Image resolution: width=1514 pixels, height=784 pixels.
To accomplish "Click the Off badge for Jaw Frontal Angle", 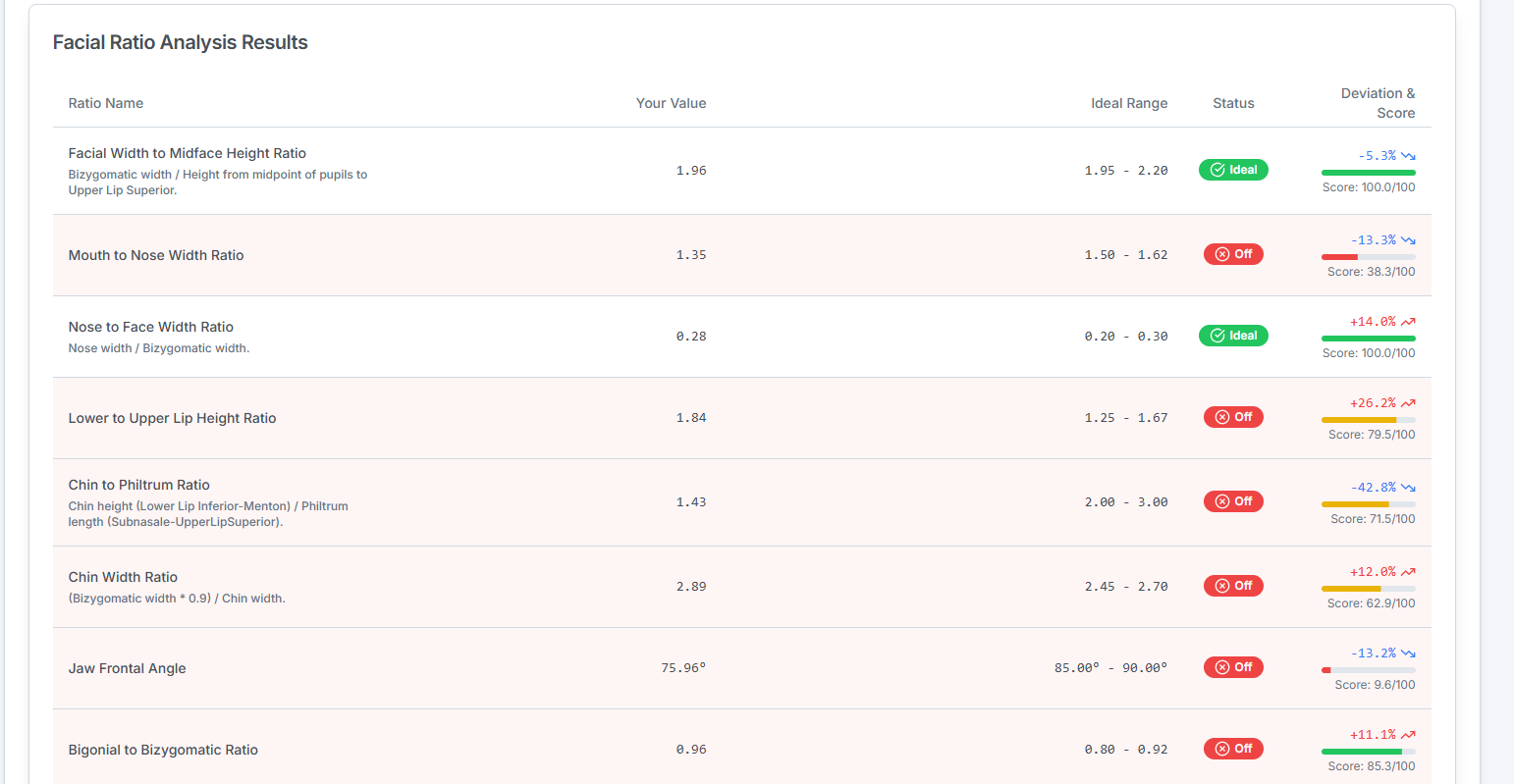I will (1233, 667).
